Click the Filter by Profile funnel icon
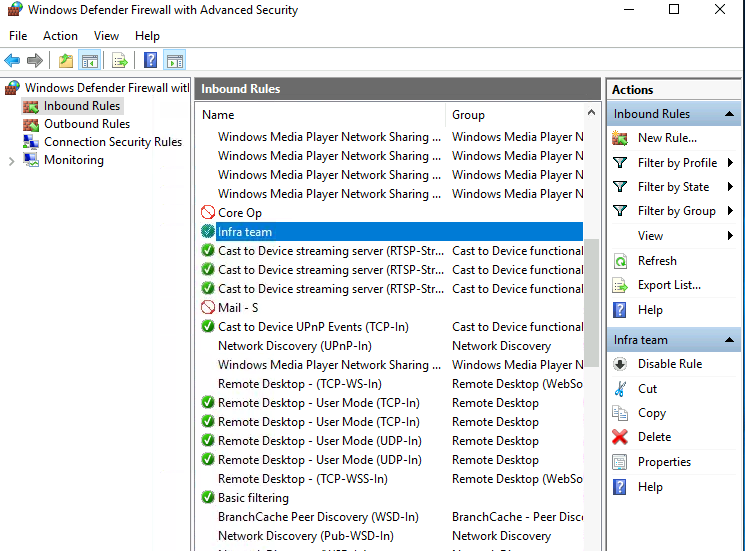This screenshot has width=745, height=551. point(620,163)
